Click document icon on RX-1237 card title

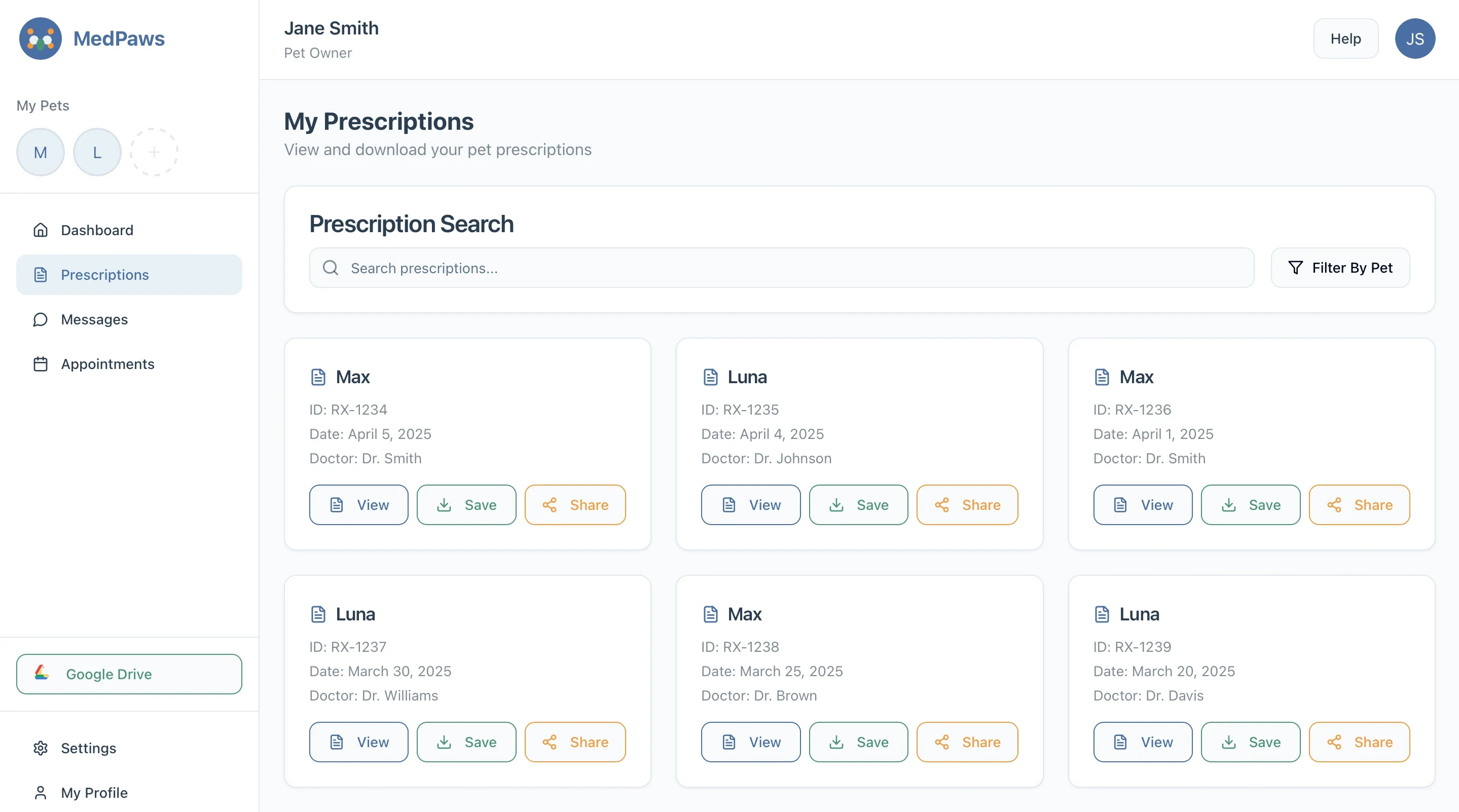(x=318, y=614)
